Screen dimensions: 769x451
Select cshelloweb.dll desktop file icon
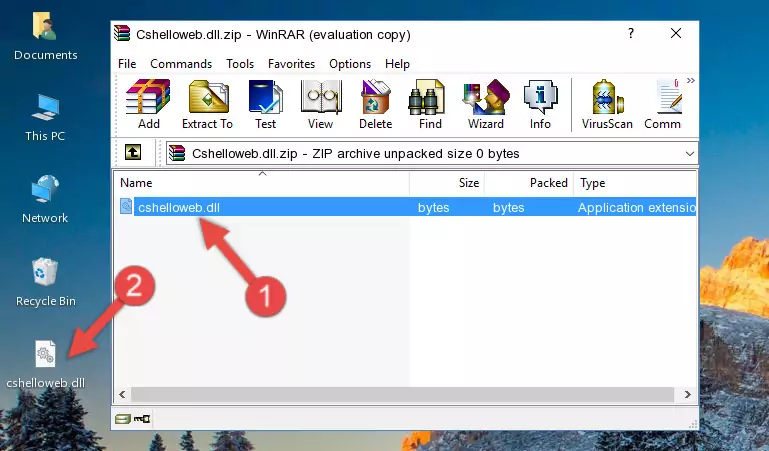click(x=45, y=365)
